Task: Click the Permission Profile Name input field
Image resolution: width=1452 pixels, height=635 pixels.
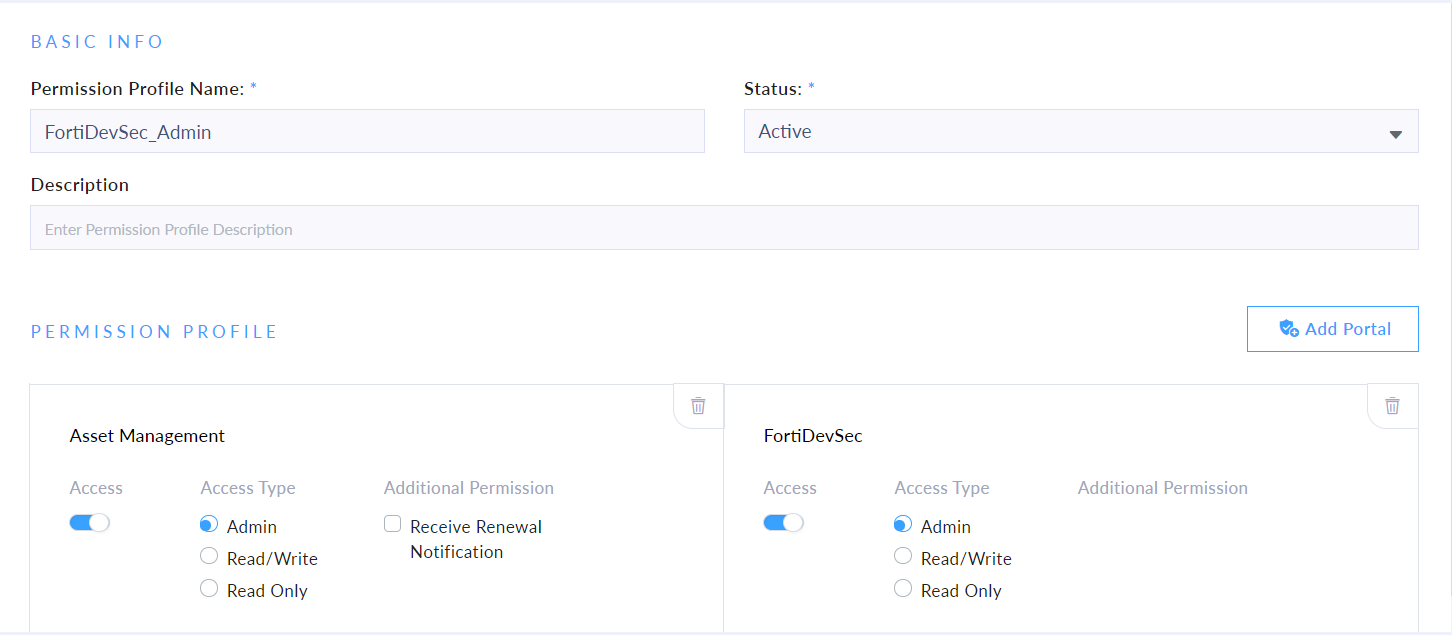Action: [366, 130]
